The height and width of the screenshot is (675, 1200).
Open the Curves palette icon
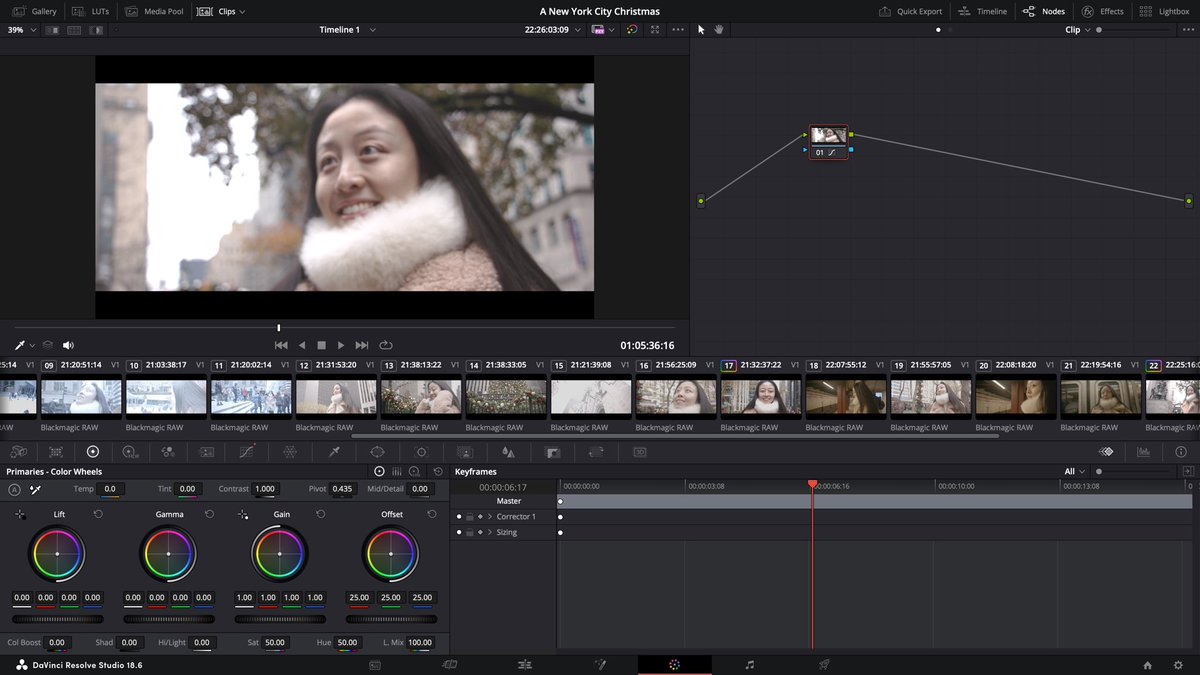[x=246, y=452]
